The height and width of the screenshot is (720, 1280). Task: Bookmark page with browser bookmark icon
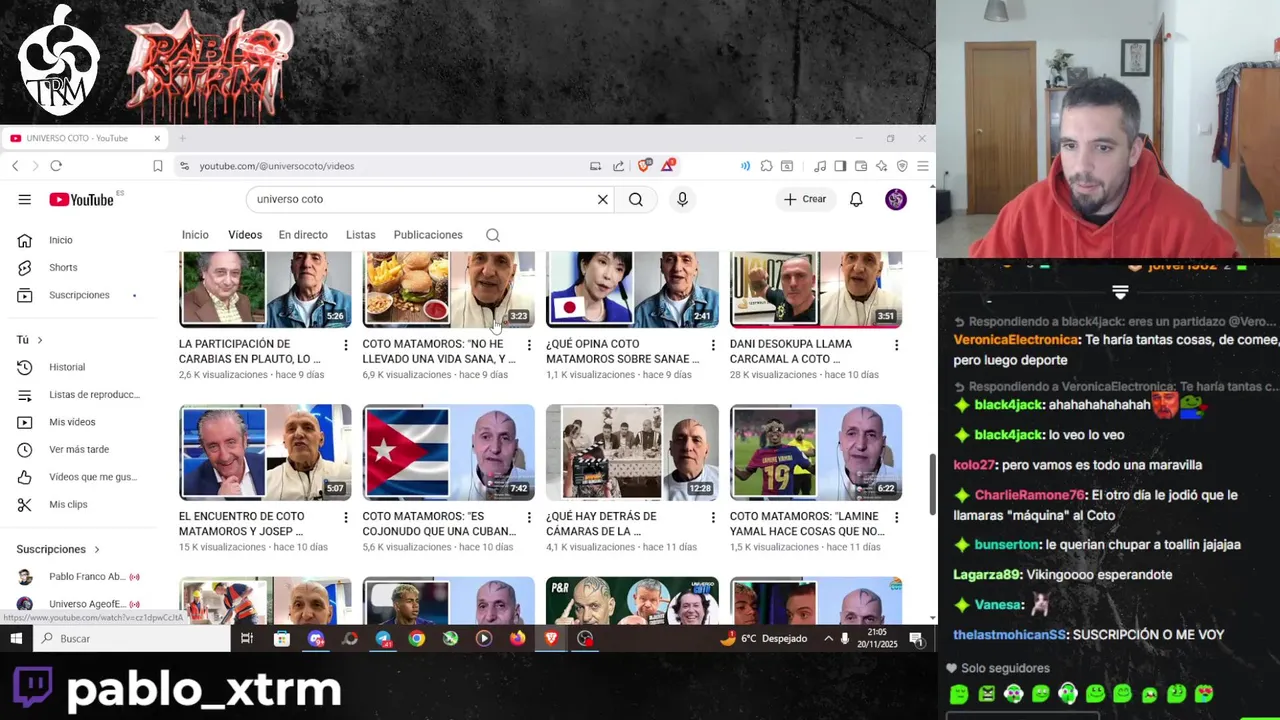point(157,166)
